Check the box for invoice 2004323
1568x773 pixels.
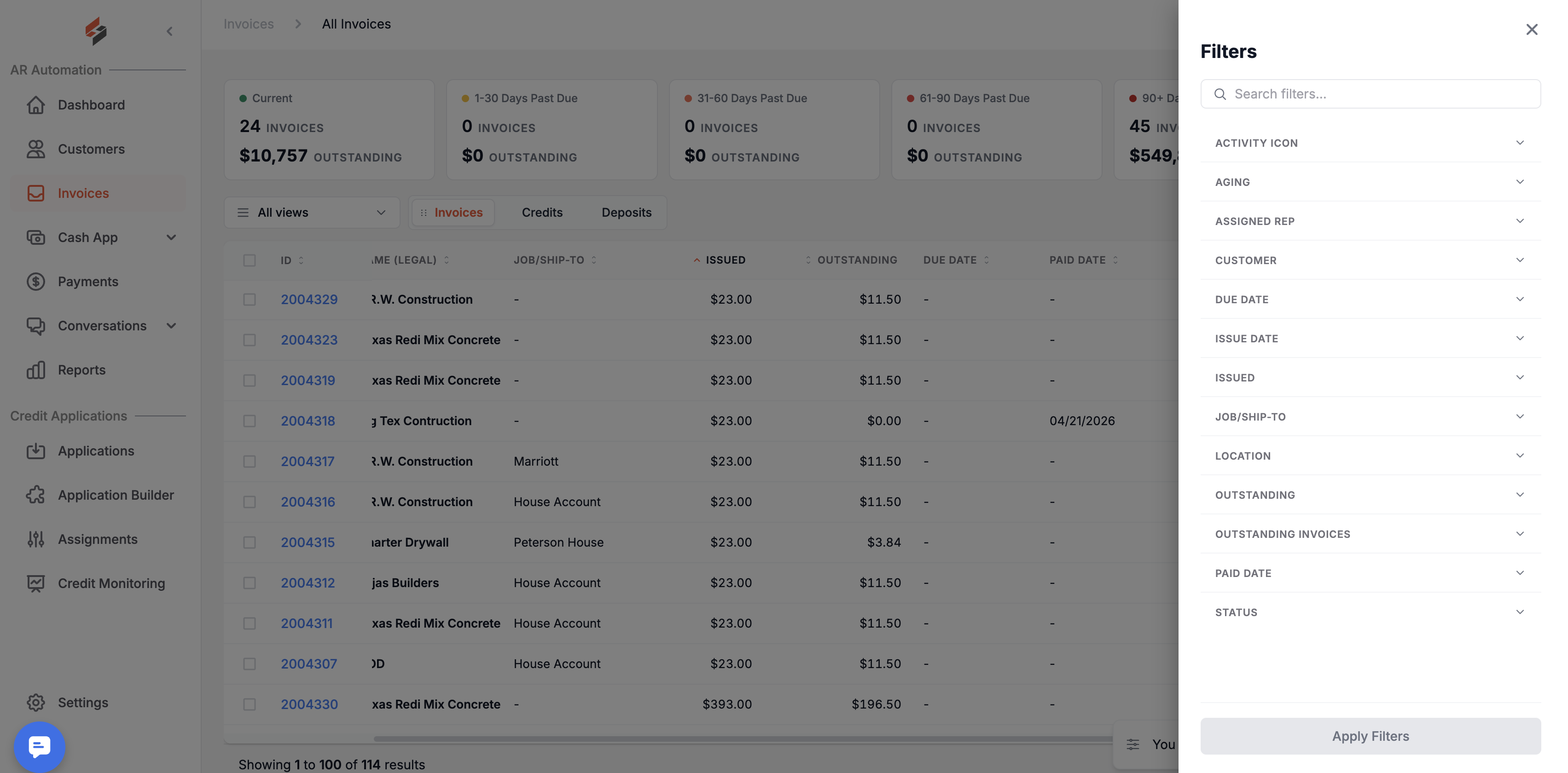[250, 340]
